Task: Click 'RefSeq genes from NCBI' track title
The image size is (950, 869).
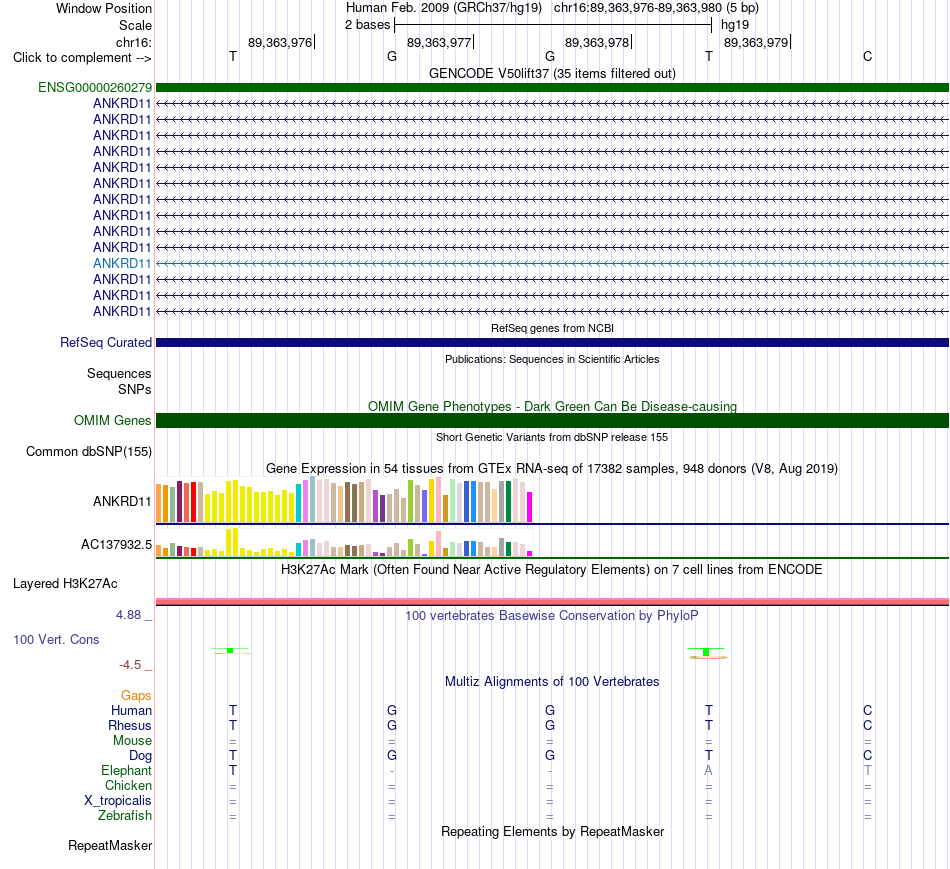Action: tap(552, 328)
